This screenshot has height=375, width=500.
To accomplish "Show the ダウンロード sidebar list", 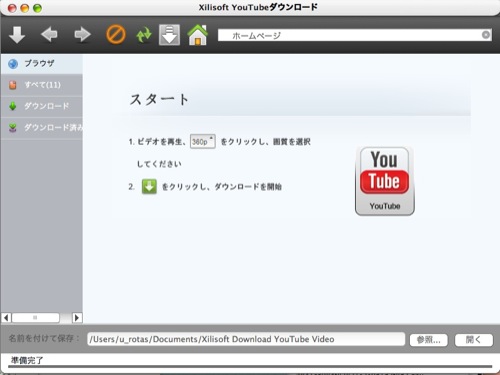I will pyautogui.click(x=42, y=106).
